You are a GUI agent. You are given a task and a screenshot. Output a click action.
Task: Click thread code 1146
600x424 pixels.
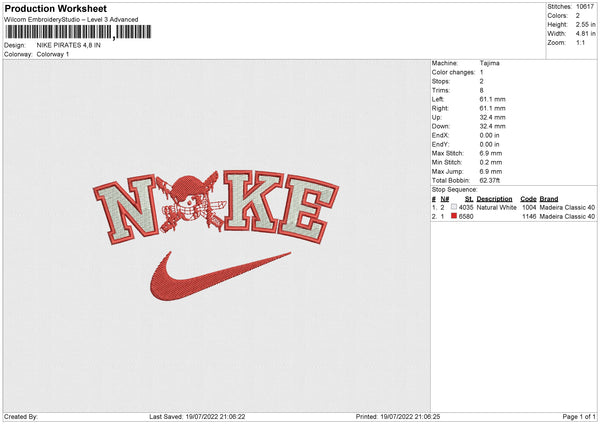[529, 217]
